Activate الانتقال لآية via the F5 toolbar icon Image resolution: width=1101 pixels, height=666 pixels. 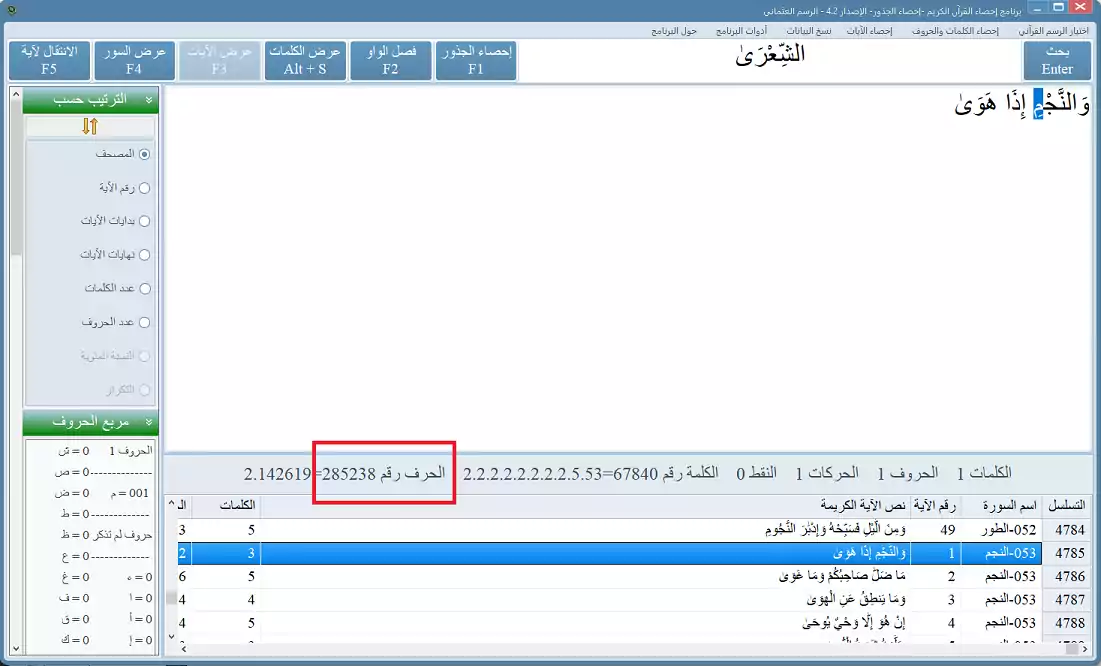[x=49, y=60]
